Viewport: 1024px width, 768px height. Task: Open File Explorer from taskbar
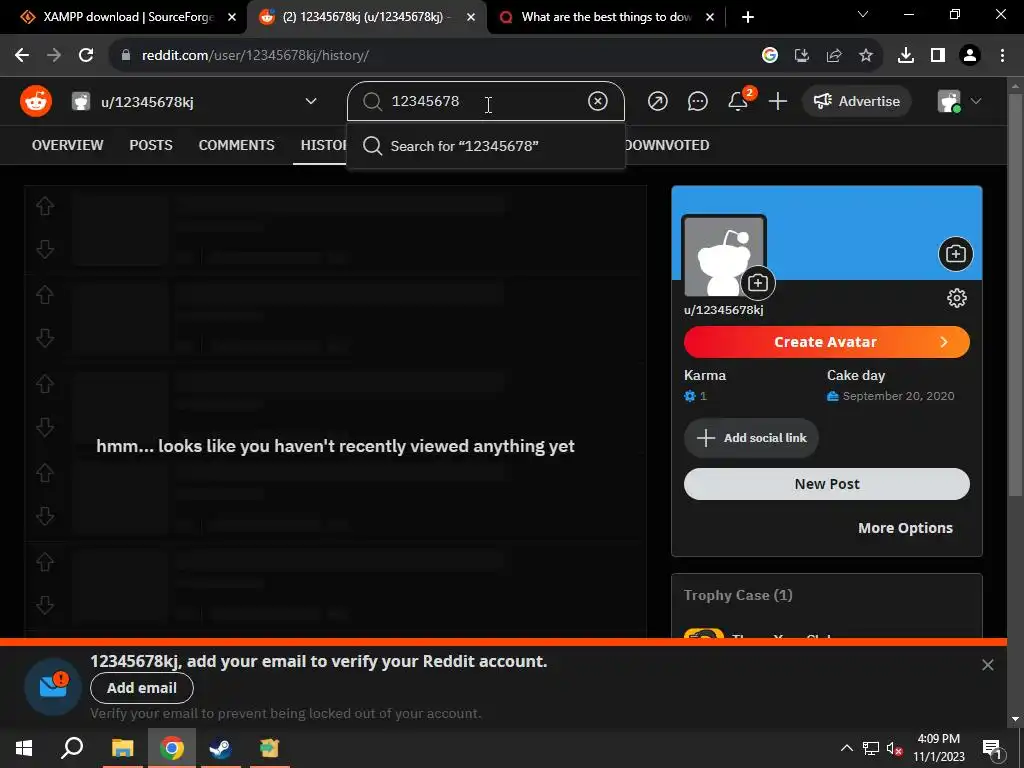coord(122,748)
